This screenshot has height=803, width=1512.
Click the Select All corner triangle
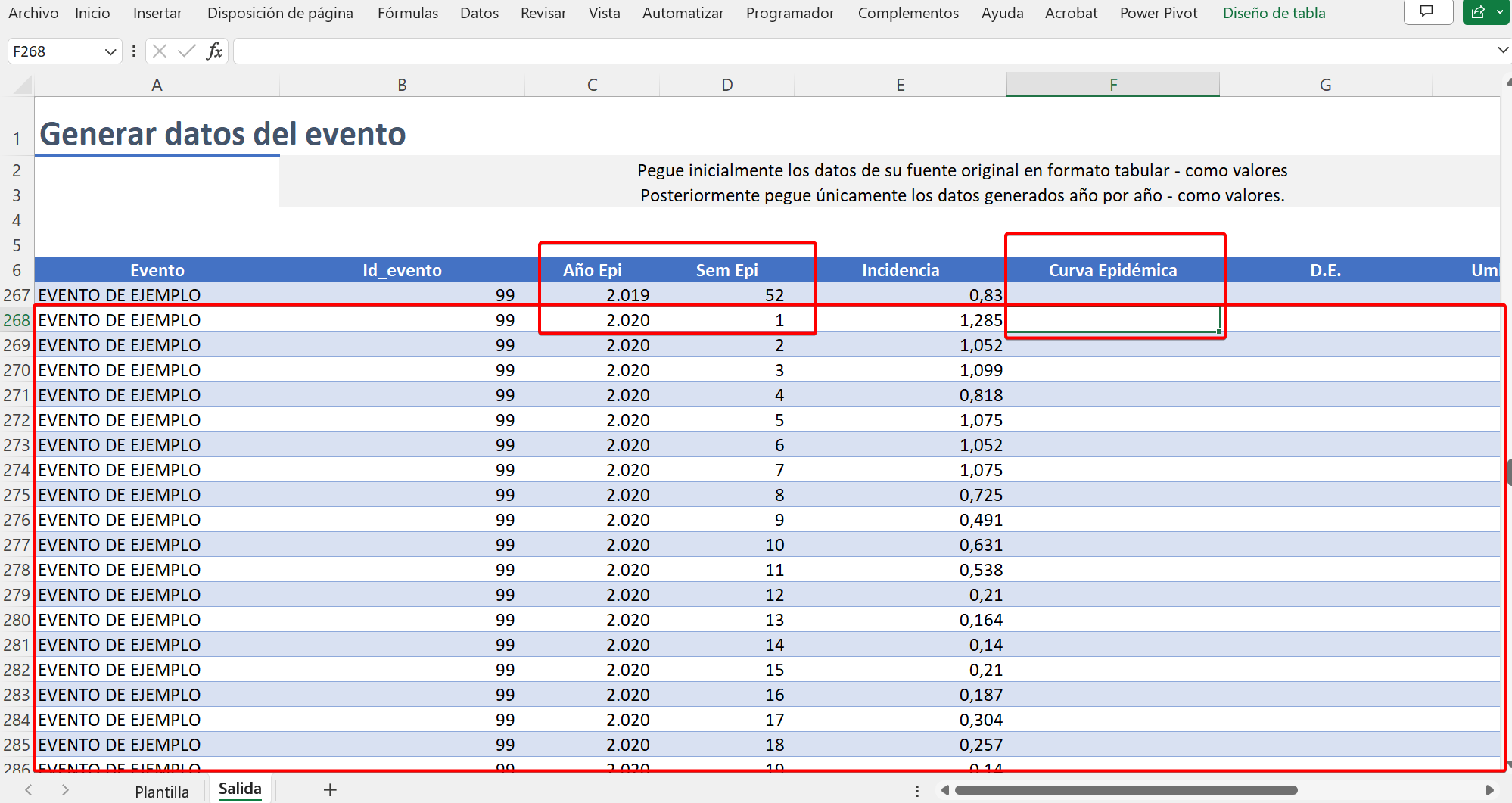[x=23, y=85]
